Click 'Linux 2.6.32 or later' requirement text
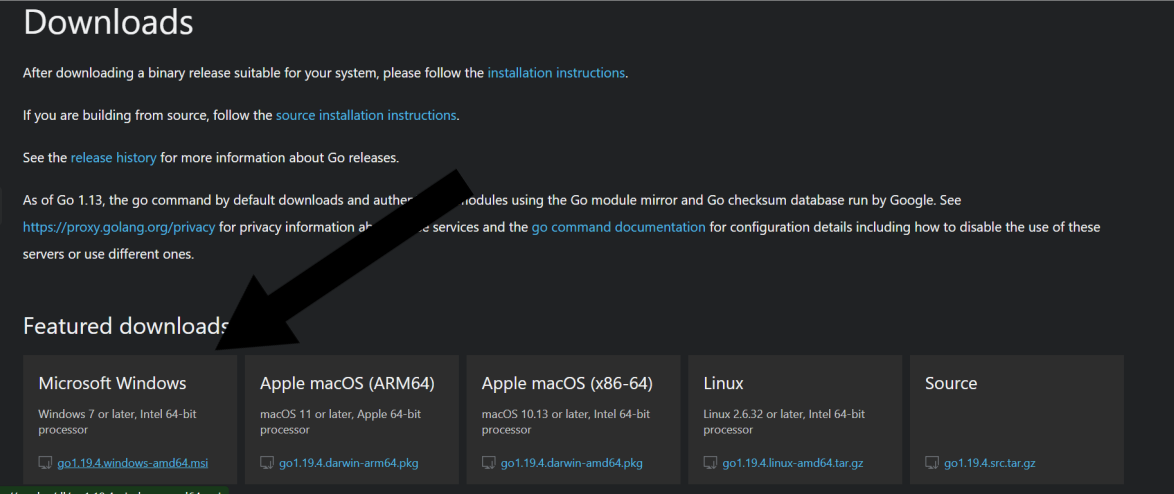 click(x=784, y=421)
